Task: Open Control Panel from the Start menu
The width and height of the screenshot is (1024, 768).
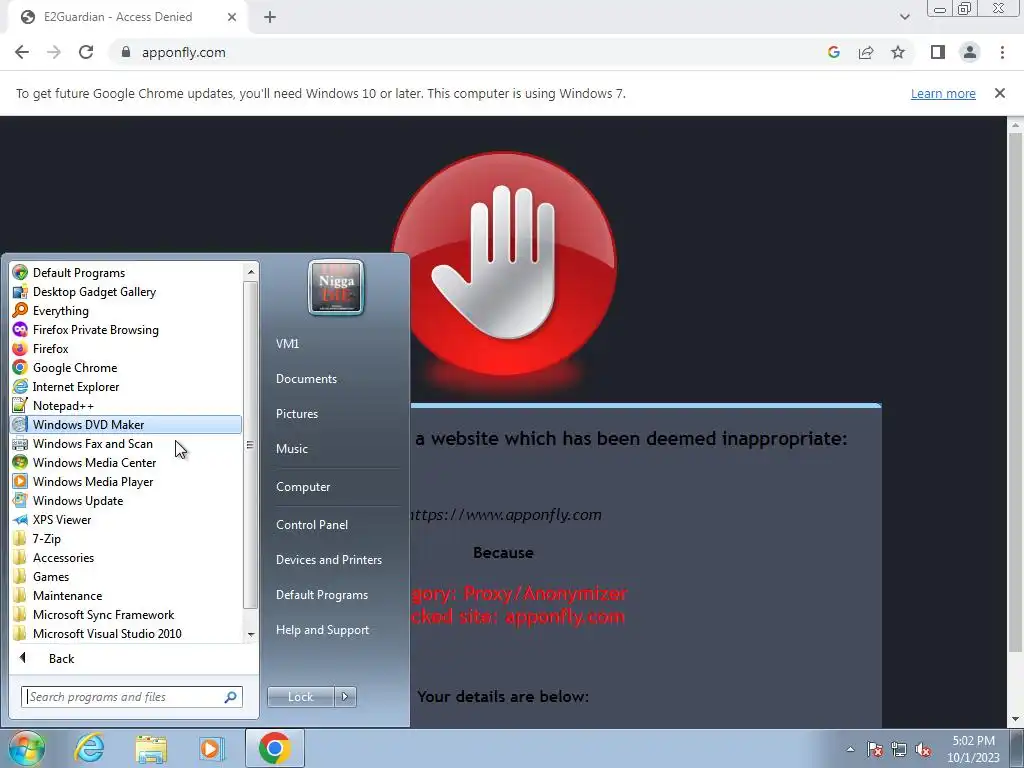Action: [312, 524]
